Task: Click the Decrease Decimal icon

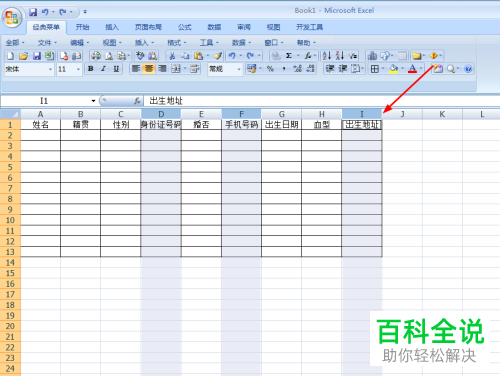Action: click(311, 69)
